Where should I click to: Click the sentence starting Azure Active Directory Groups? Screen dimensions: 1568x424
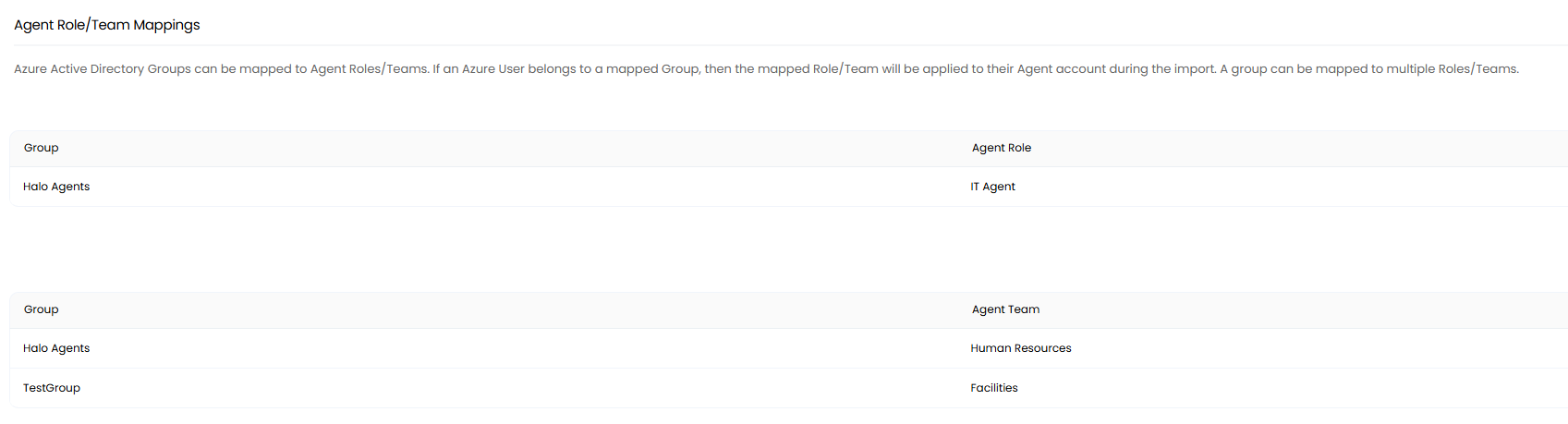coord(221,69)
